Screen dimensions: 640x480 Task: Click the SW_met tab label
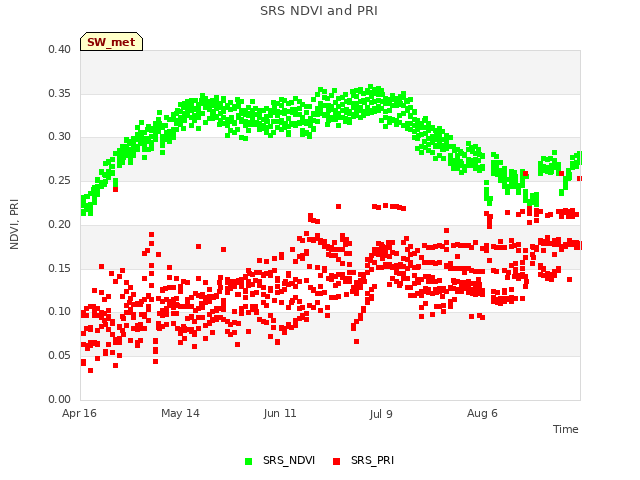point(111,42)
